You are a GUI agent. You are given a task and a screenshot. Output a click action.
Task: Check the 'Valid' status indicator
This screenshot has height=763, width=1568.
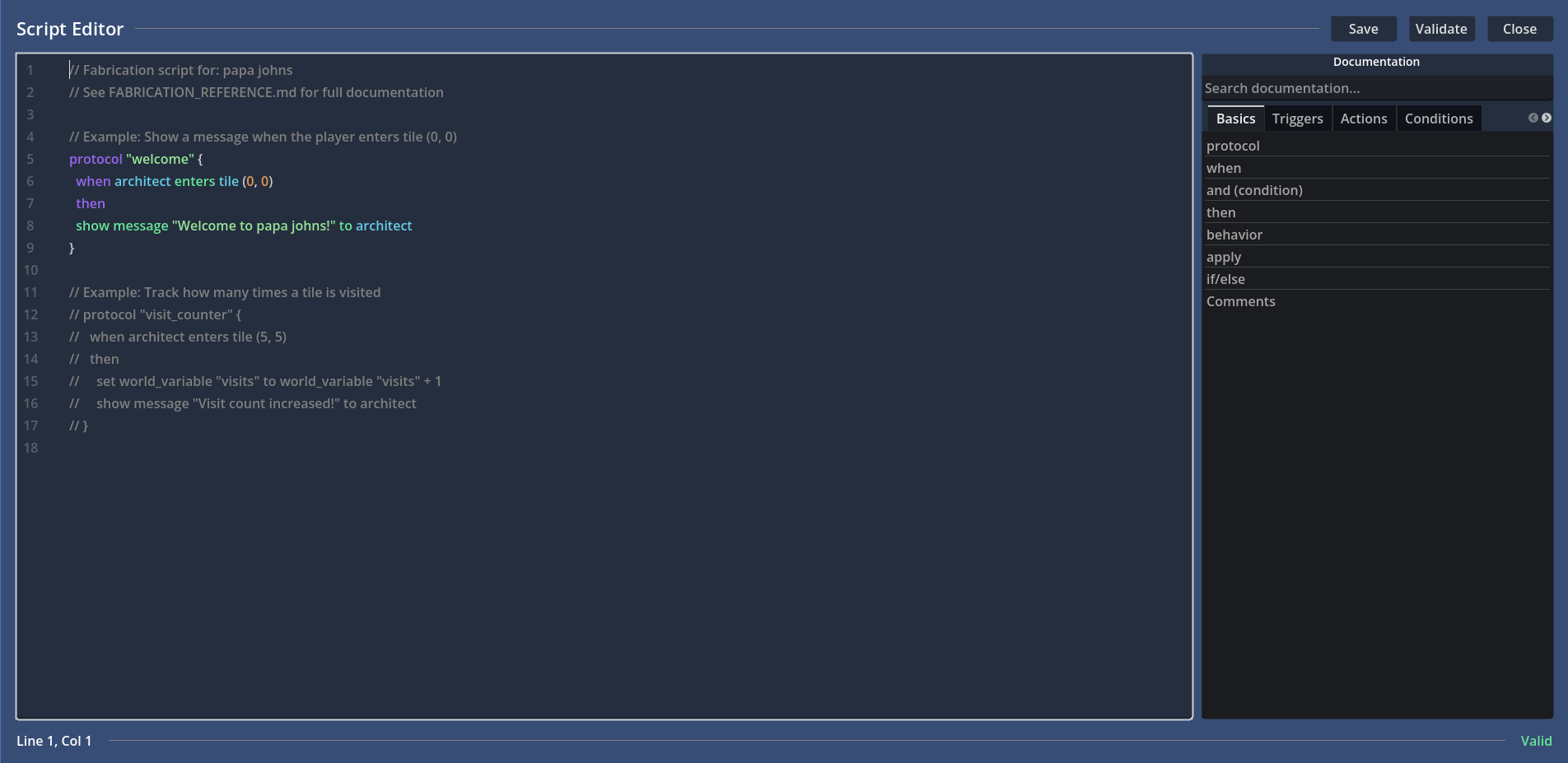(1536, 741)
